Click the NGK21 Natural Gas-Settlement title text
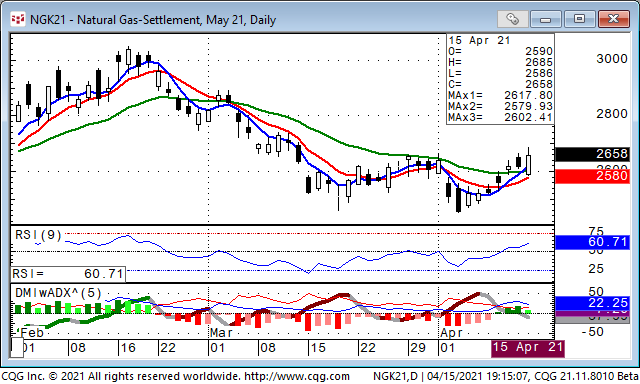The height and width of the screenshot is (384, 640). [153, 20]
